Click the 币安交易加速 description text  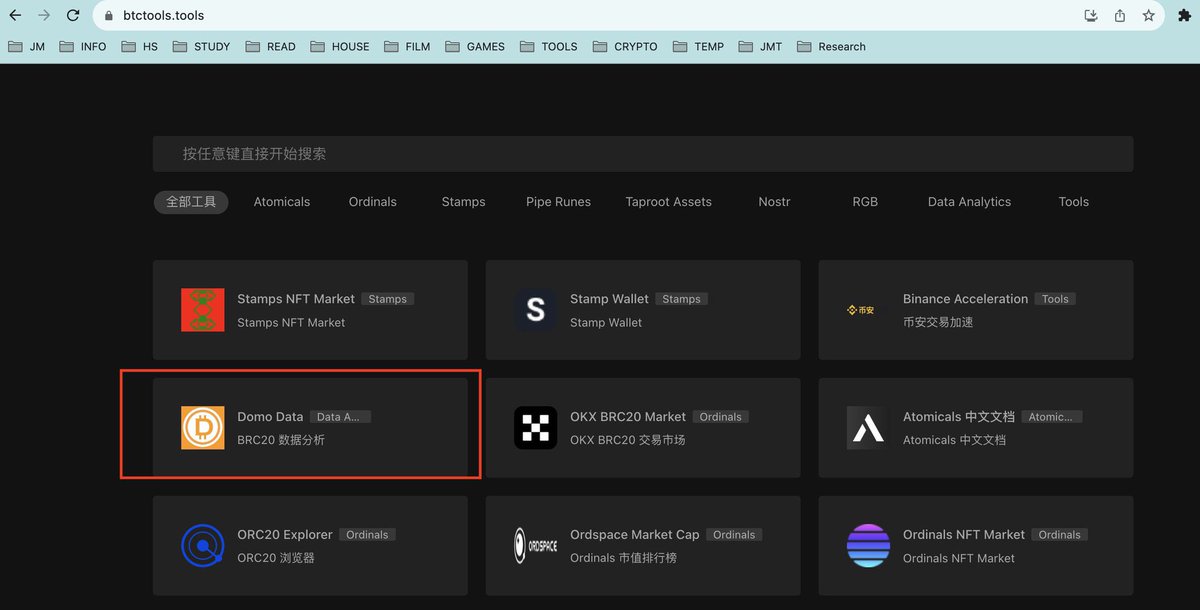(x=938, y=322)
